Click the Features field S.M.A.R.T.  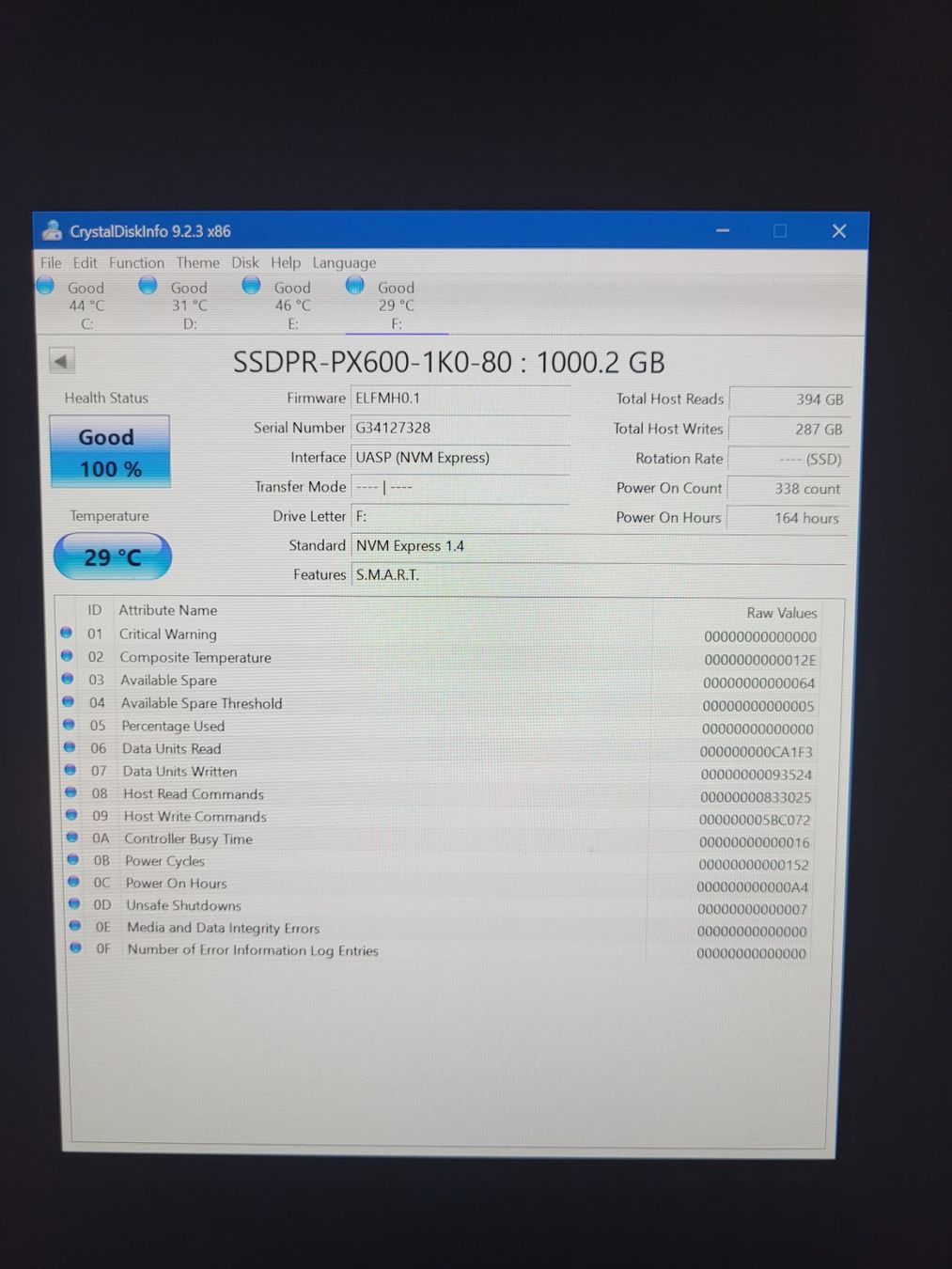point(599,574)
